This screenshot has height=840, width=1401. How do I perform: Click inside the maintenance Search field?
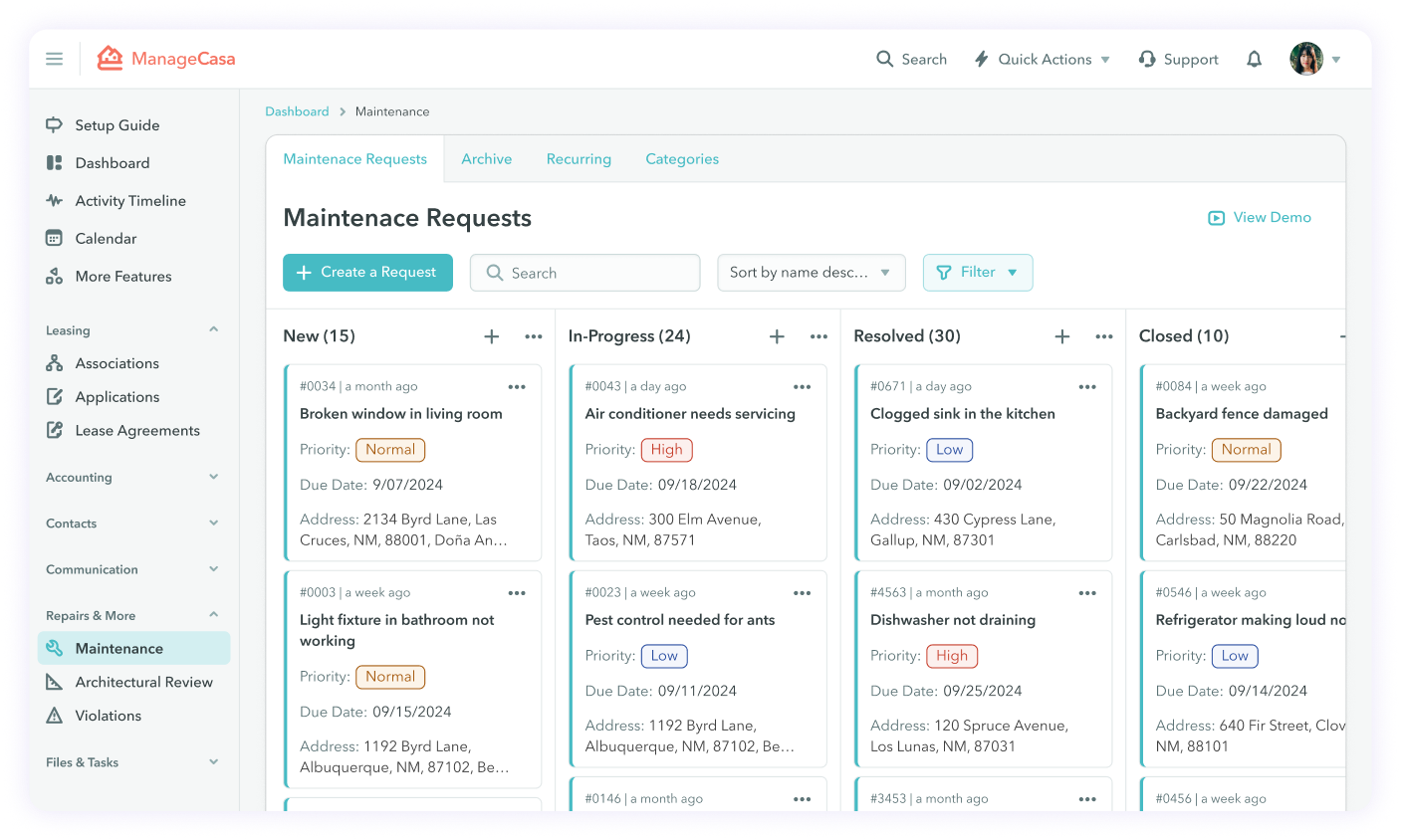point(584,272)
